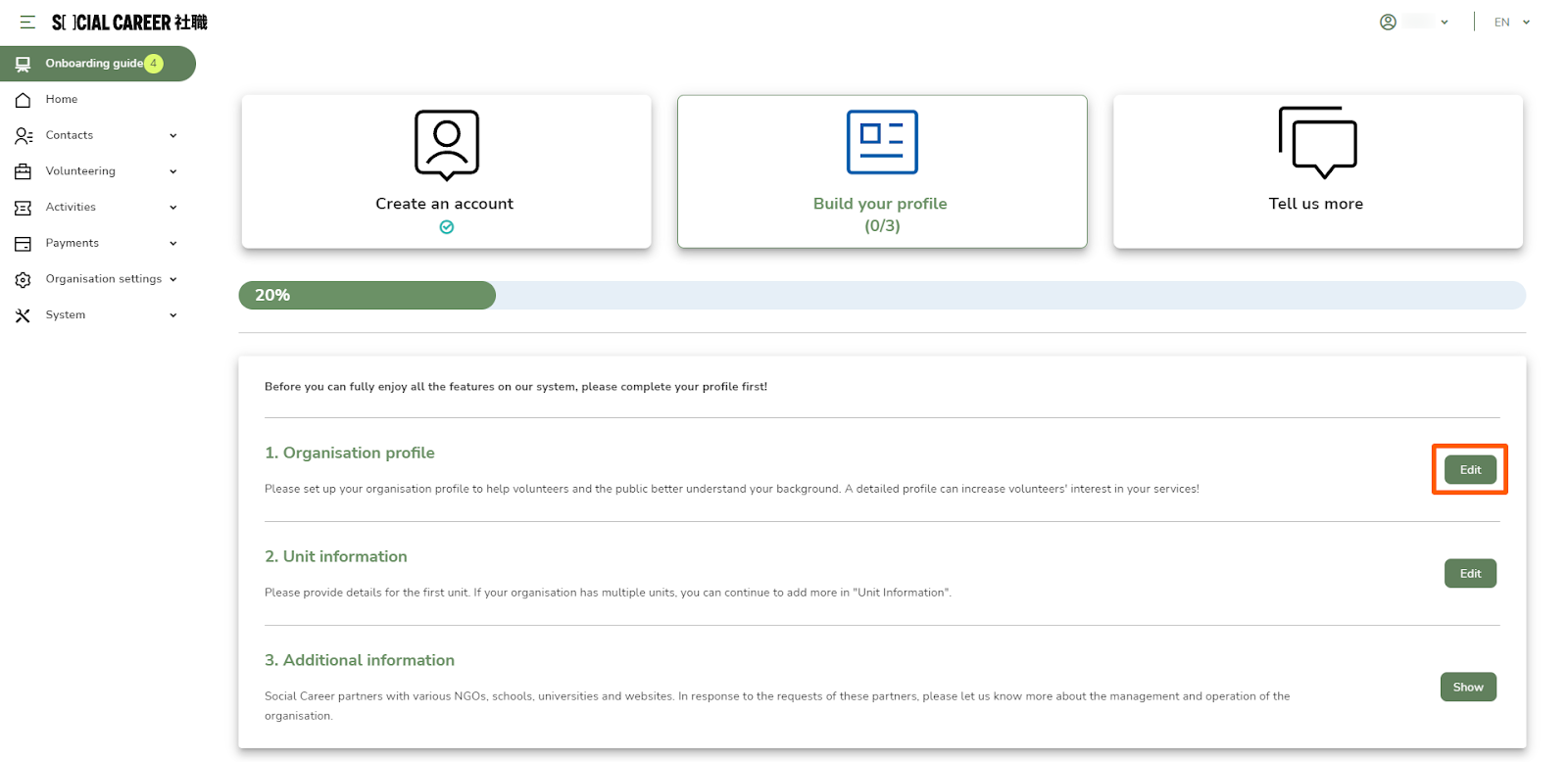Select the Tell us more step card
Screen dimensions: 1568x762
coord(1318,171)
